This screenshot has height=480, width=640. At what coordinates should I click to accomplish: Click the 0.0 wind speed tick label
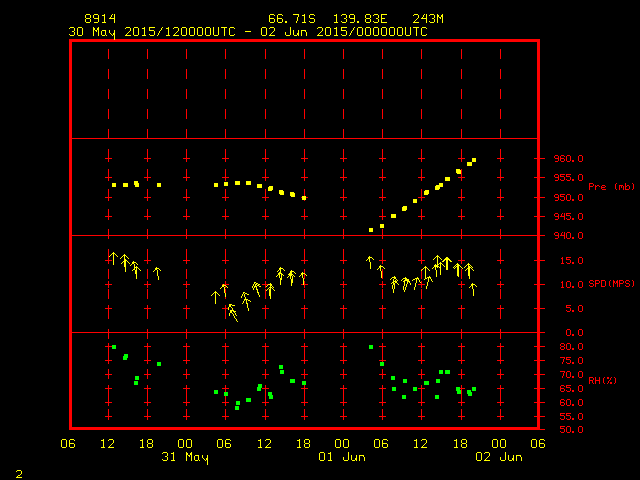(x=568, y=333)
